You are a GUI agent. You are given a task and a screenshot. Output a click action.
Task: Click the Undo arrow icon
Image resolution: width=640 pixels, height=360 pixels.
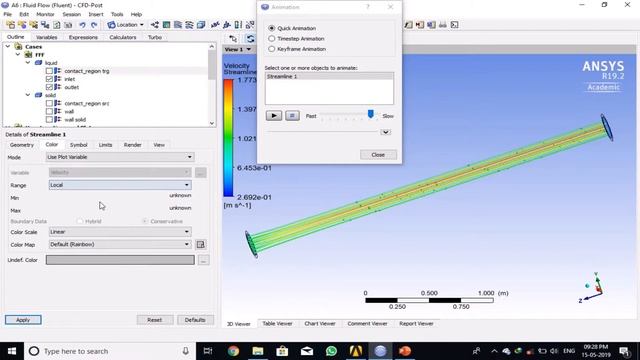pyautogui.click(x=82, y=25)
